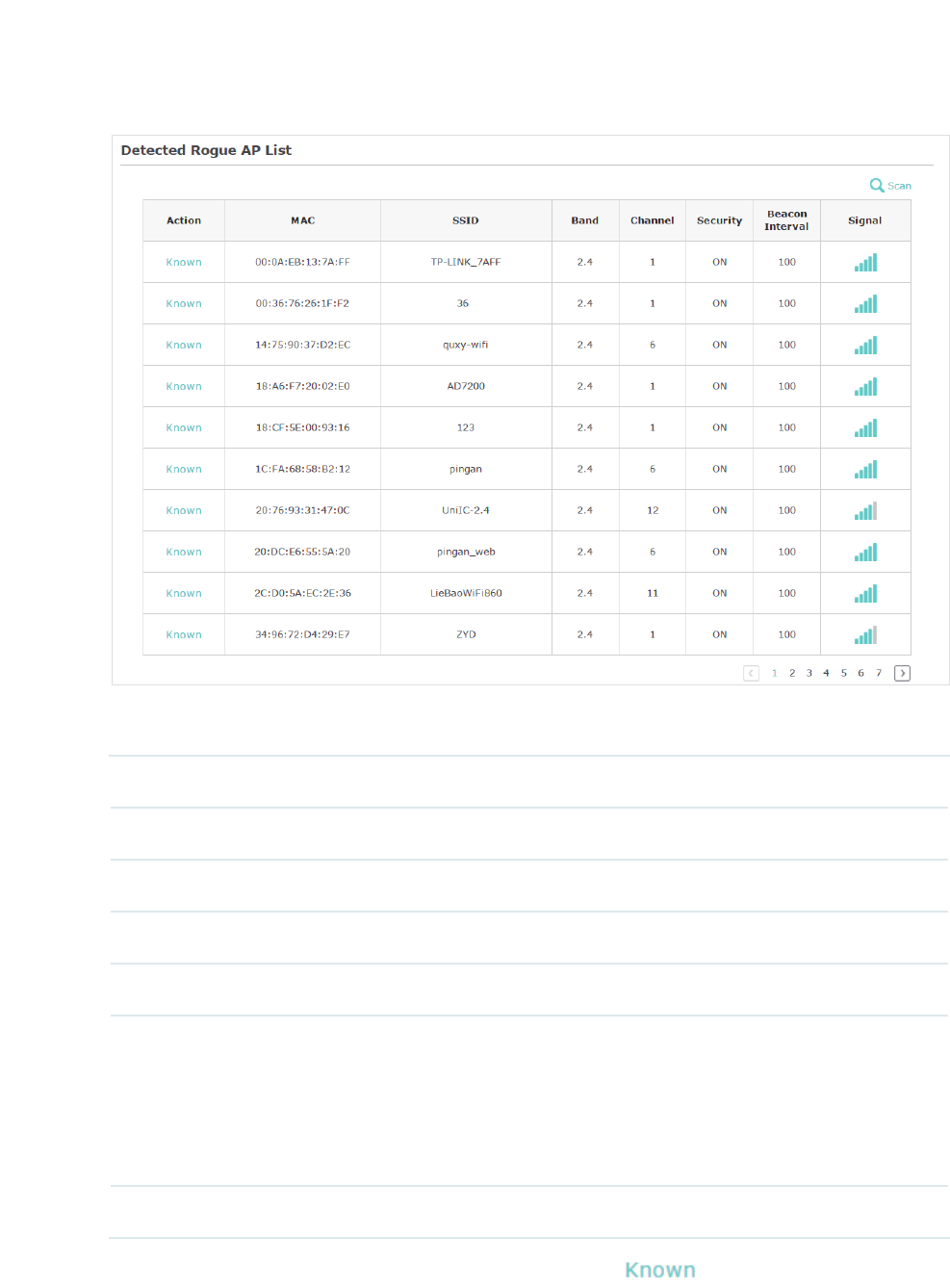950x1288 pixels.
Task: Click signal bars for UniIC-2.4 row
Action: 865,510
